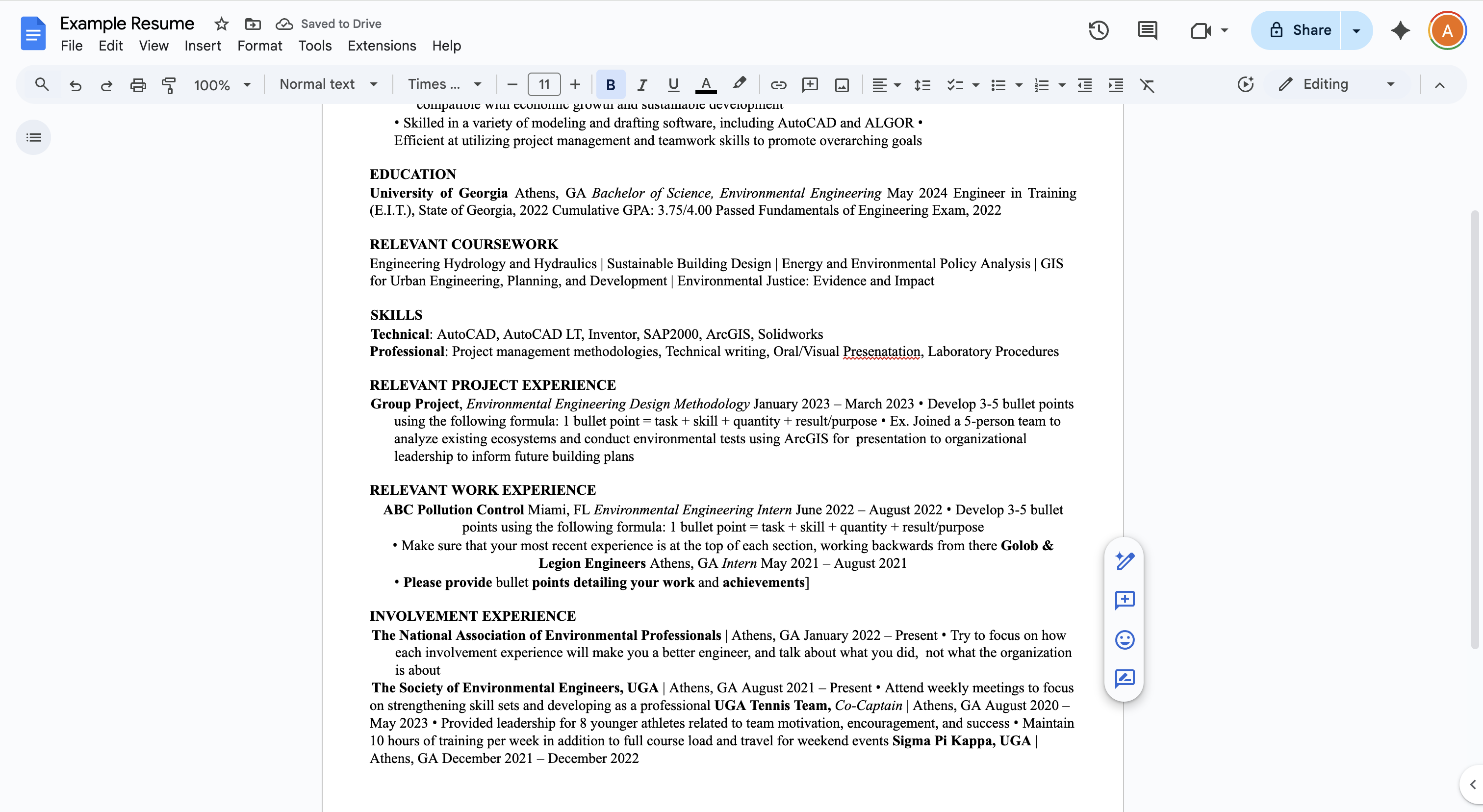Click the font size input field
The height and width of the screenshot is (812, 1483).
543,85
